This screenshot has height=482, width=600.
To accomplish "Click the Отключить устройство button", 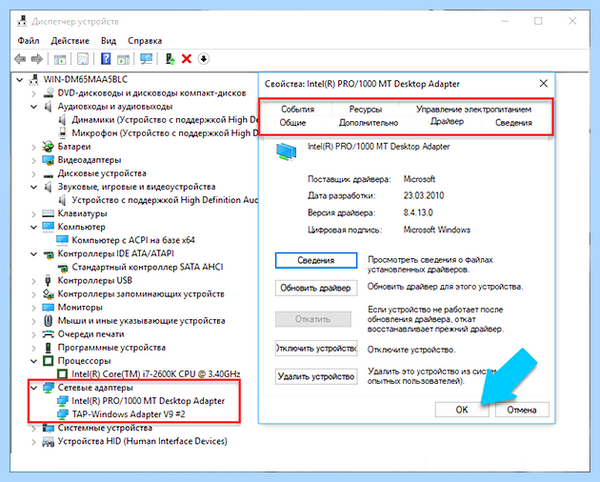I will point(316,348).
